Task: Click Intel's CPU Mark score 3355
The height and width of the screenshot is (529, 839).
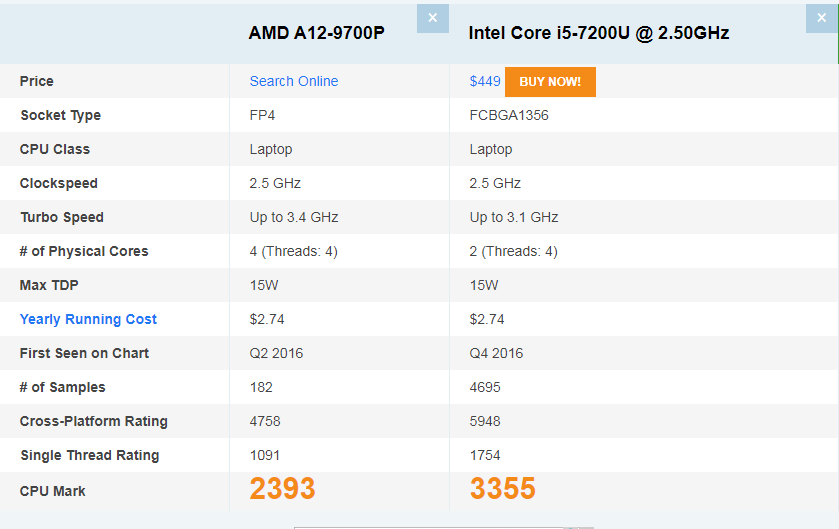Action: point(502,489)
